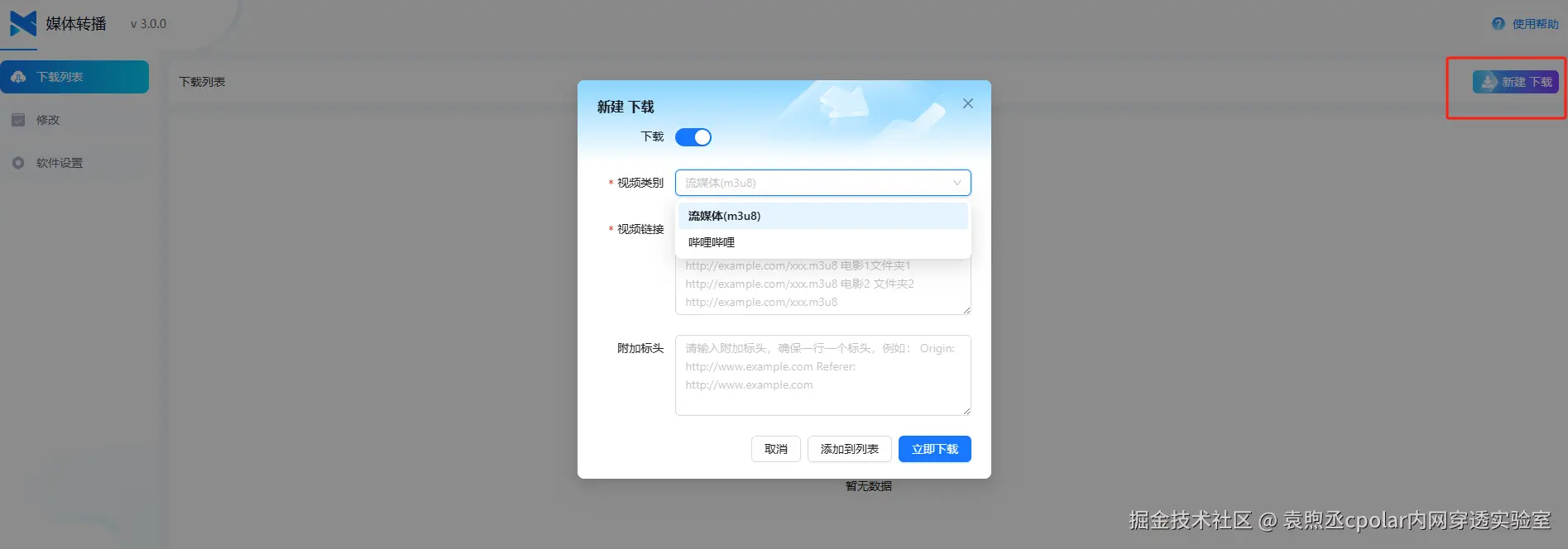Open the 修改 sidebar item
The image size is (1568, 549).
pos(74,120)
